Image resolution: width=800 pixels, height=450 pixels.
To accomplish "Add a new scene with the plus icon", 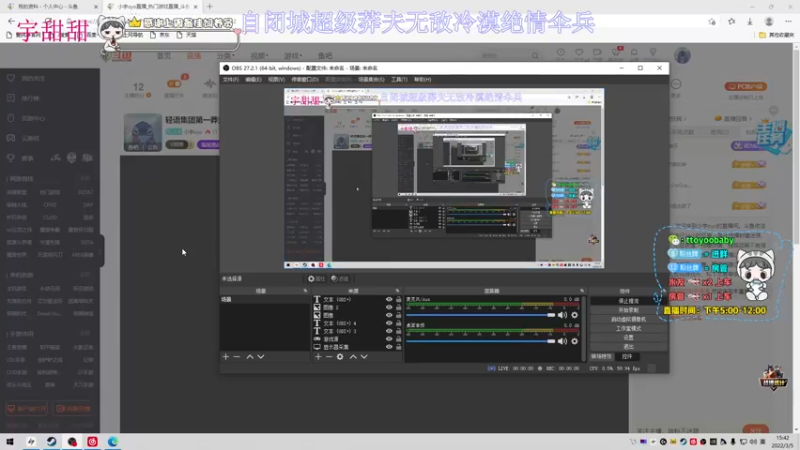I will 226,357.
